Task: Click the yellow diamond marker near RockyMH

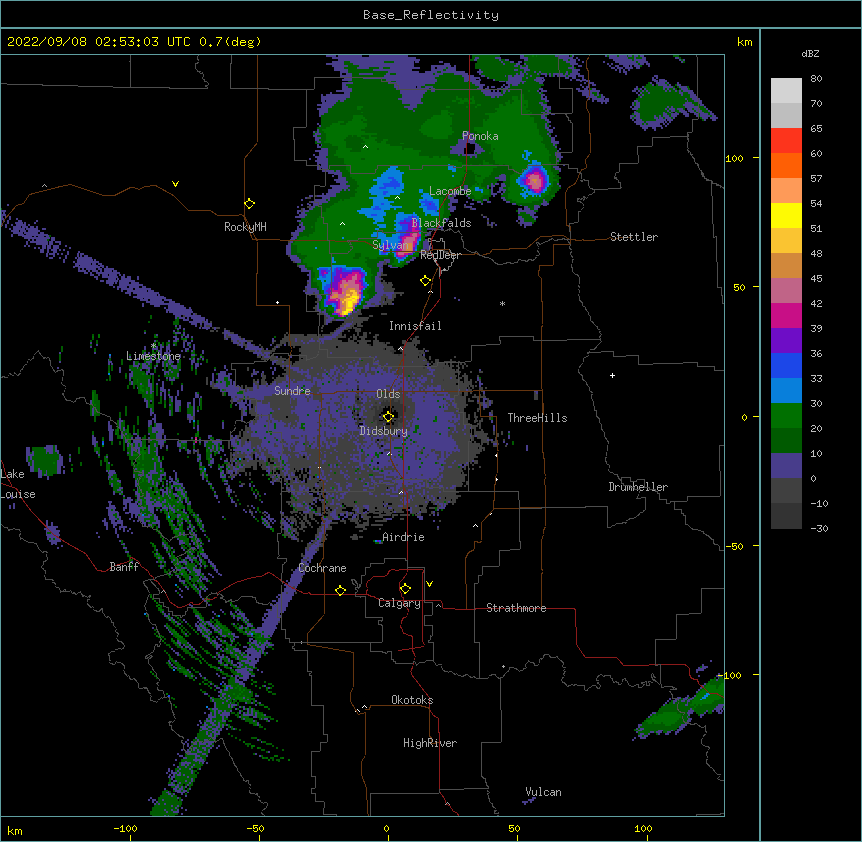Action: click(249, 204)
